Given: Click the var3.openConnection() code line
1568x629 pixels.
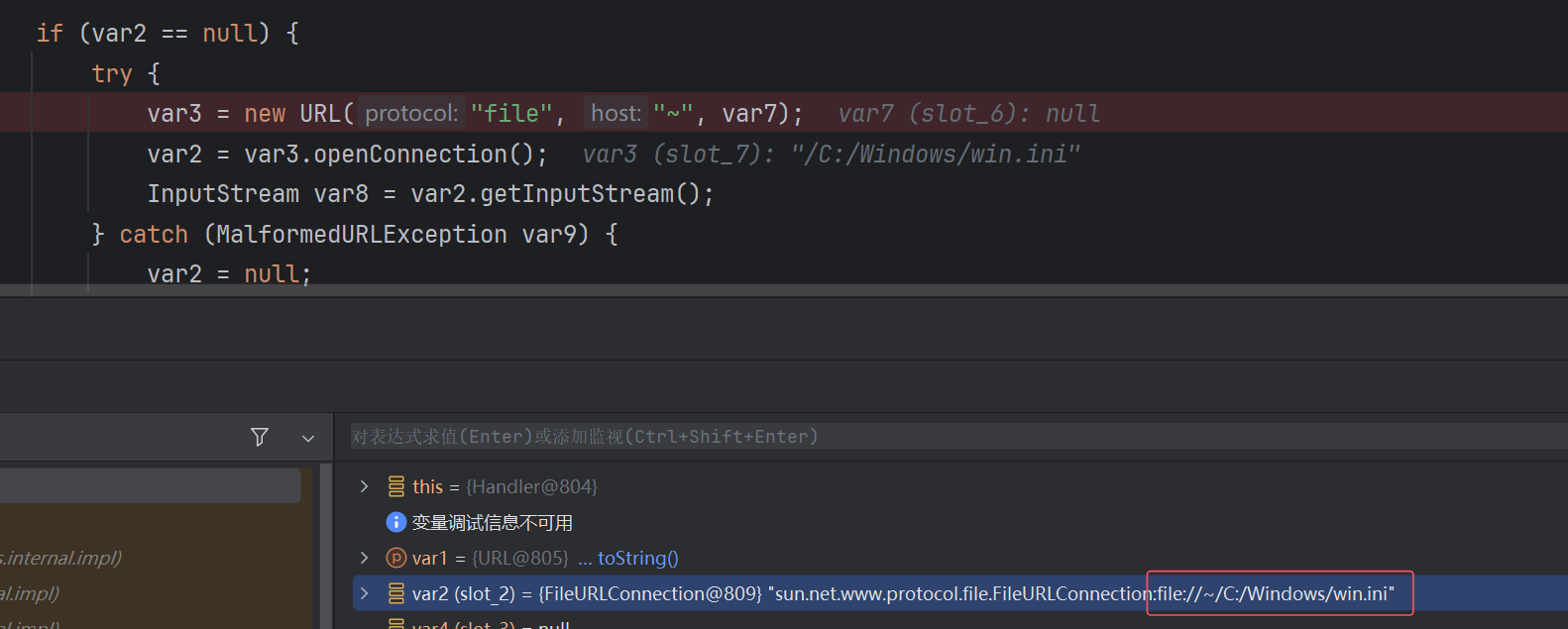Looking at the screenshot, I should [x=347, y=155].
